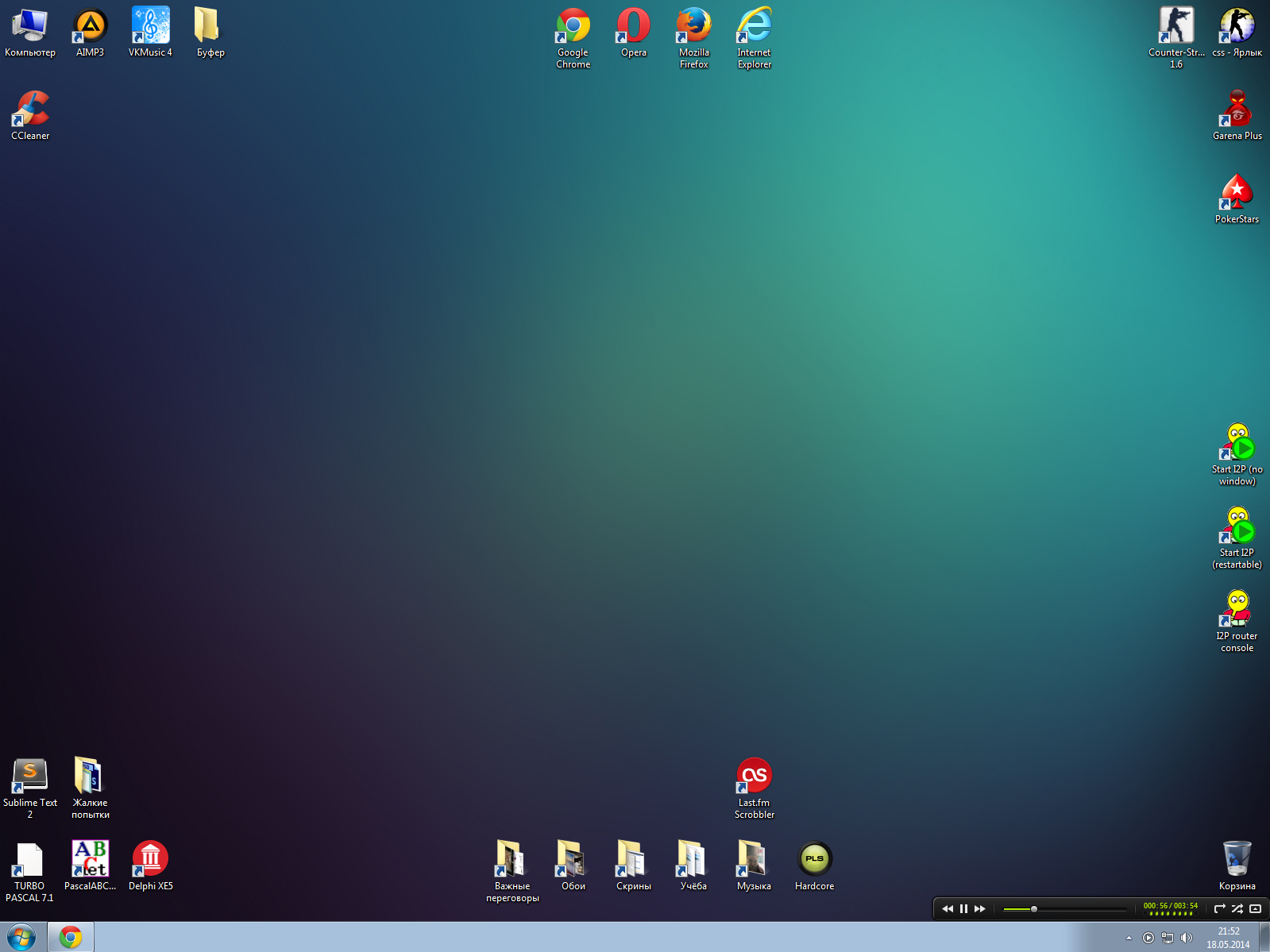Screen dimensions: 1270x952
Task: Pause playback in the mini player
Action: pos(964,909)
